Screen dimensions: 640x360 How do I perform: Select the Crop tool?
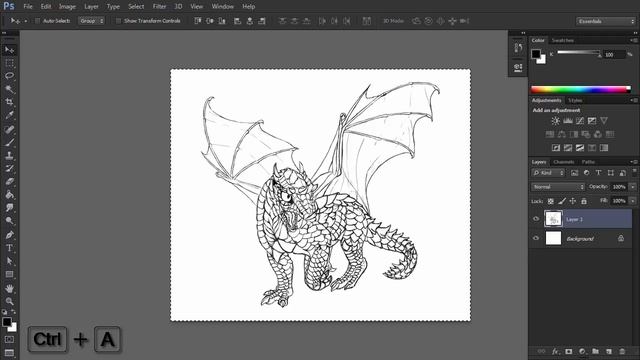tap(9, 102)
